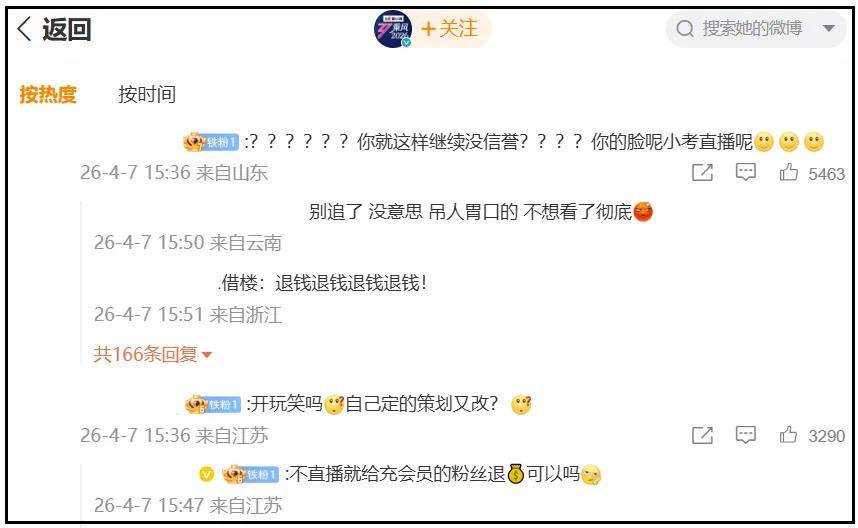The width and height of the screenshot is (858, 528).
Task: Click the yellow V verified badge
Action: 206,474
